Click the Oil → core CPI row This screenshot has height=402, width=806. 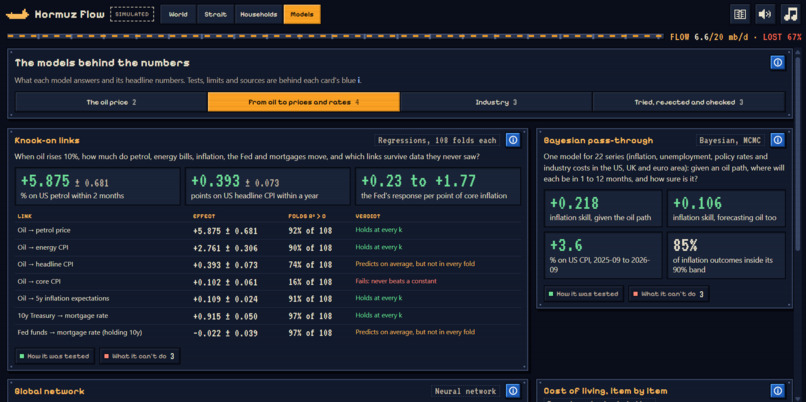[268, 282]
